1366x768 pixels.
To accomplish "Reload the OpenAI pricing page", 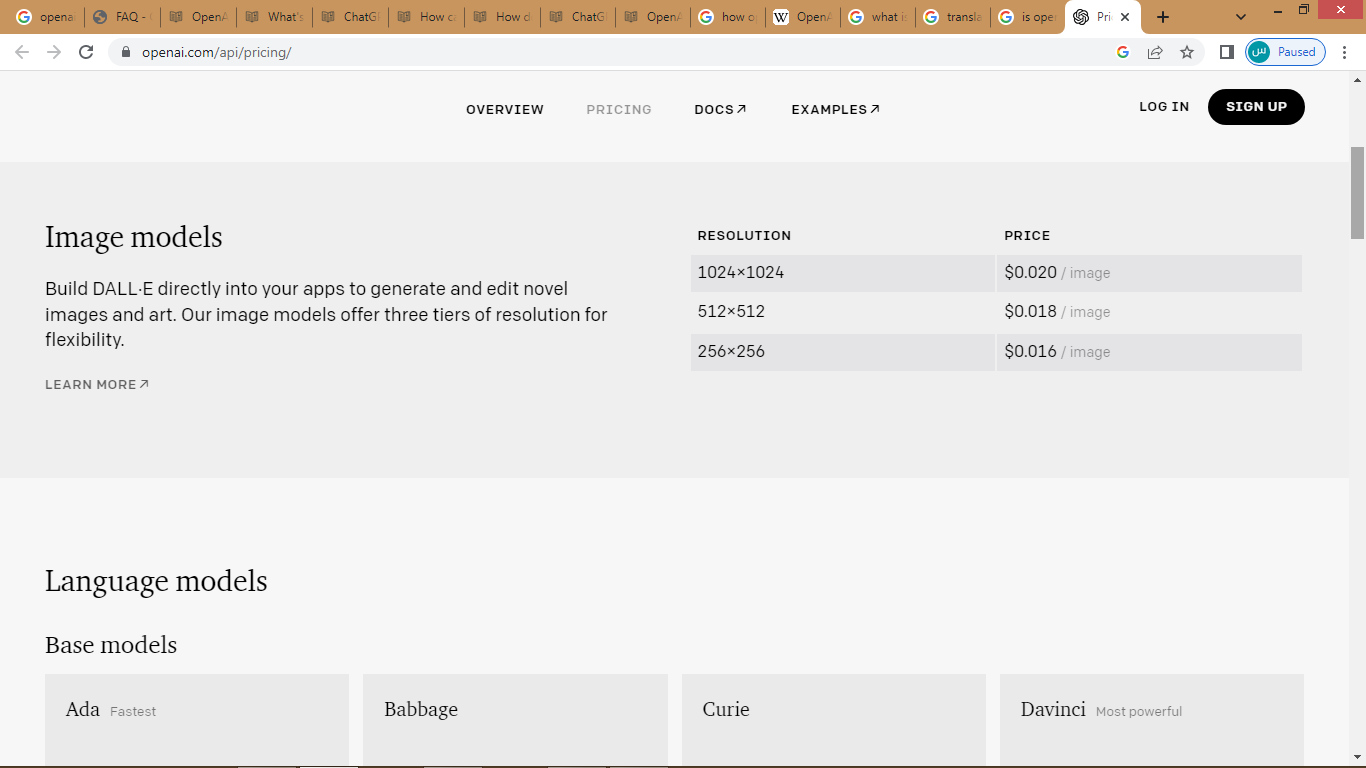I will (86, 52).
